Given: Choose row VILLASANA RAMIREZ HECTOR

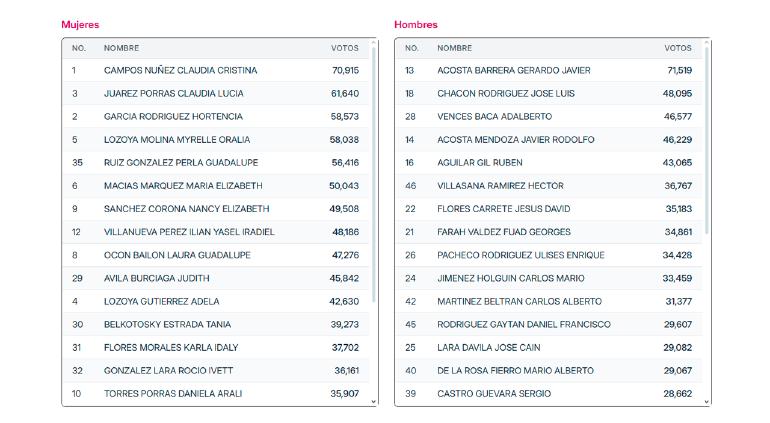Looking at the screenshot, I should point(549,186).
